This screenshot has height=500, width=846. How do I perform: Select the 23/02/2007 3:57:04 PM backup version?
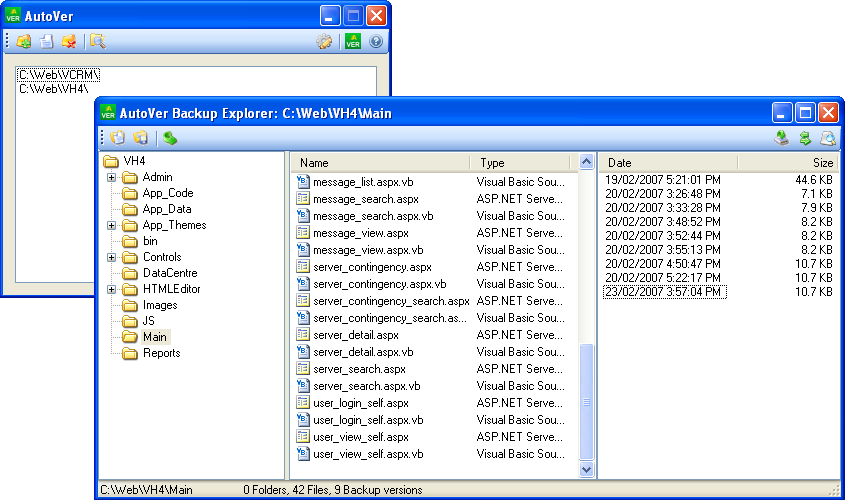tap(665, 292)
